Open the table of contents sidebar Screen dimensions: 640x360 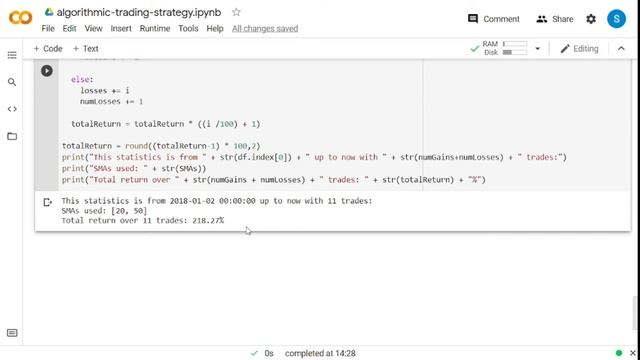(x=12, y=55)
